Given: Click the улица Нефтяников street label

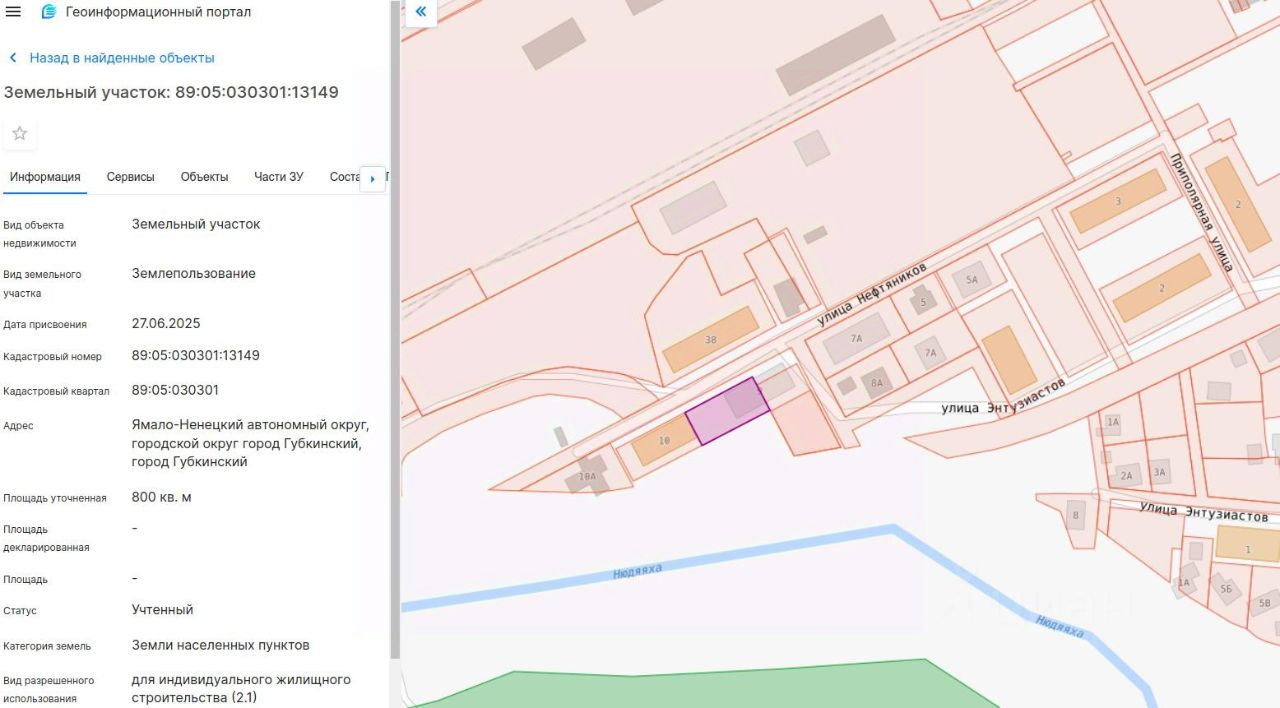Looking at the screenshot, I should (x=872, y=294).
